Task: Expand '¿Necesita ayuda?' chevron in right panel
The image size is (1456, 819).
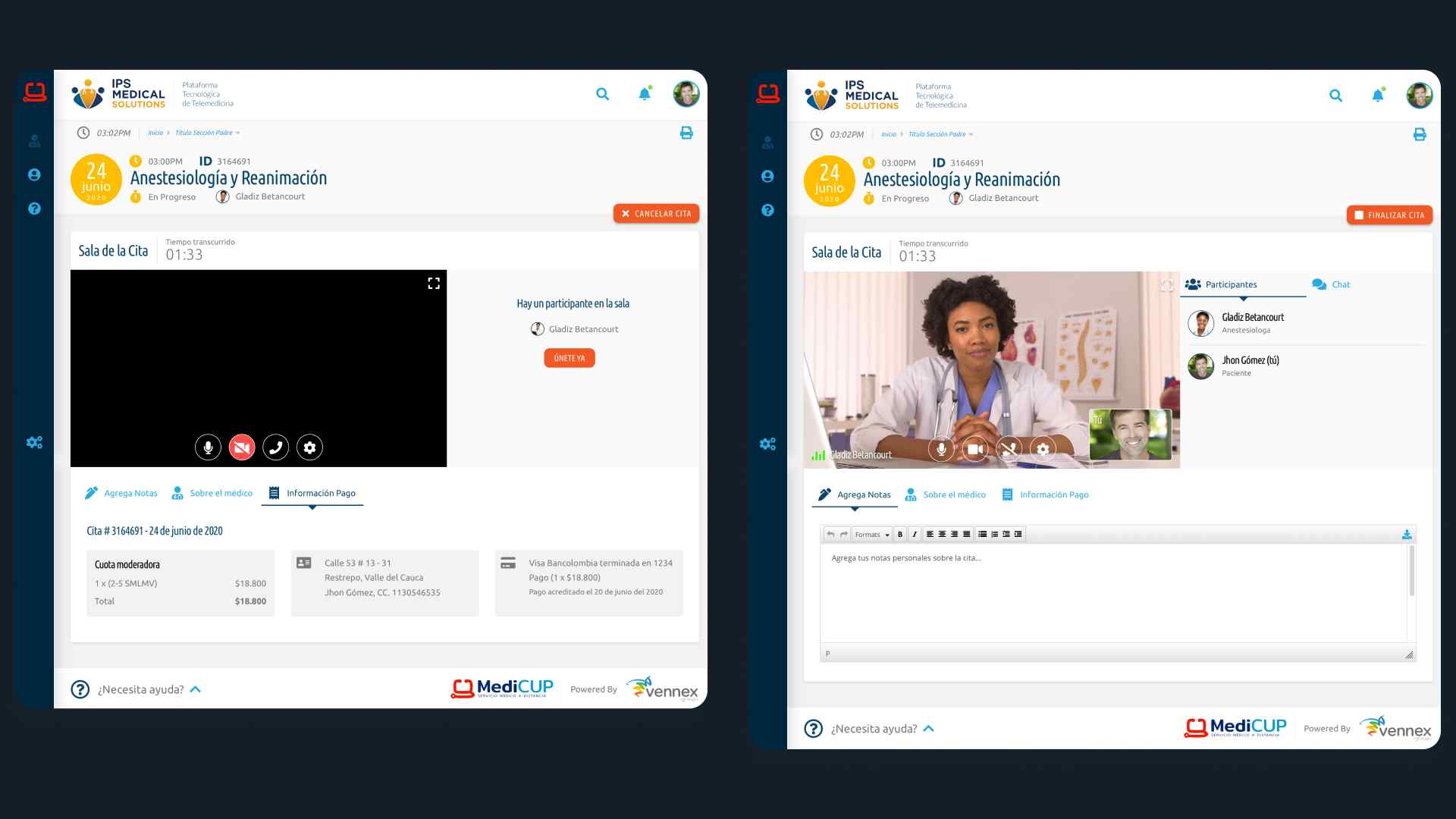Action: [x=929, y=729]
